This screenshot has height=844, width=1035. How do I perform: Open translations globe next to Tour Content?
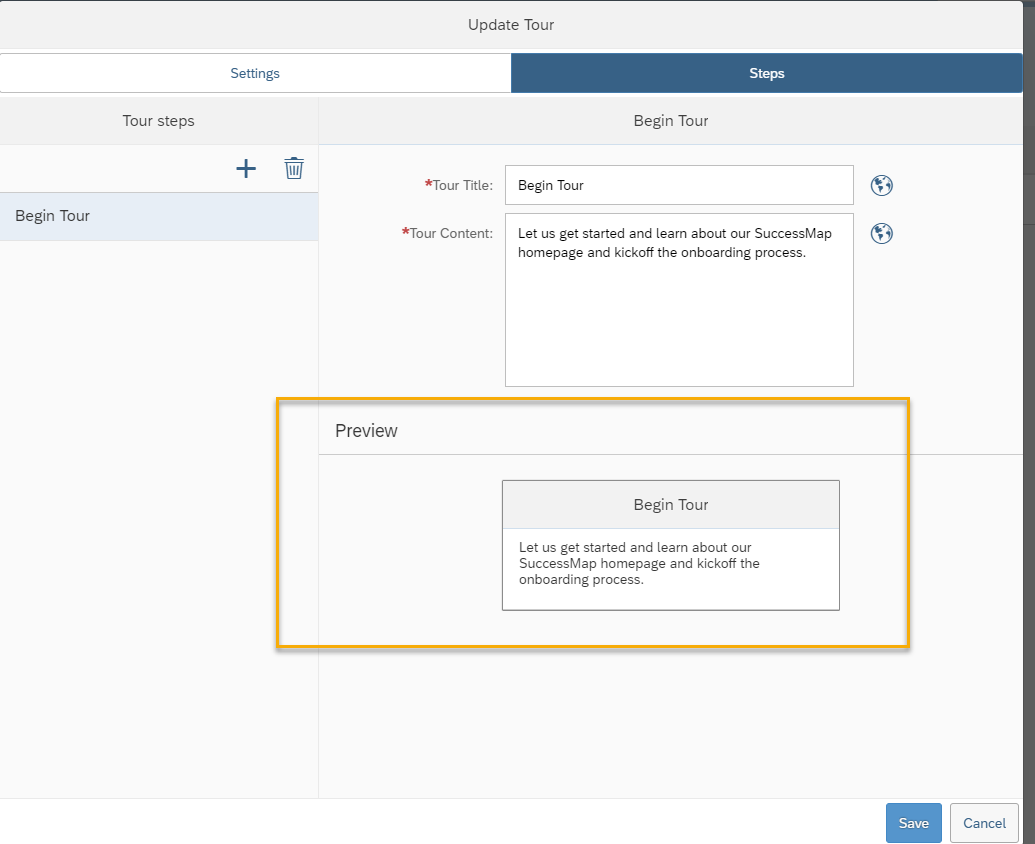(x=881, y=234)
